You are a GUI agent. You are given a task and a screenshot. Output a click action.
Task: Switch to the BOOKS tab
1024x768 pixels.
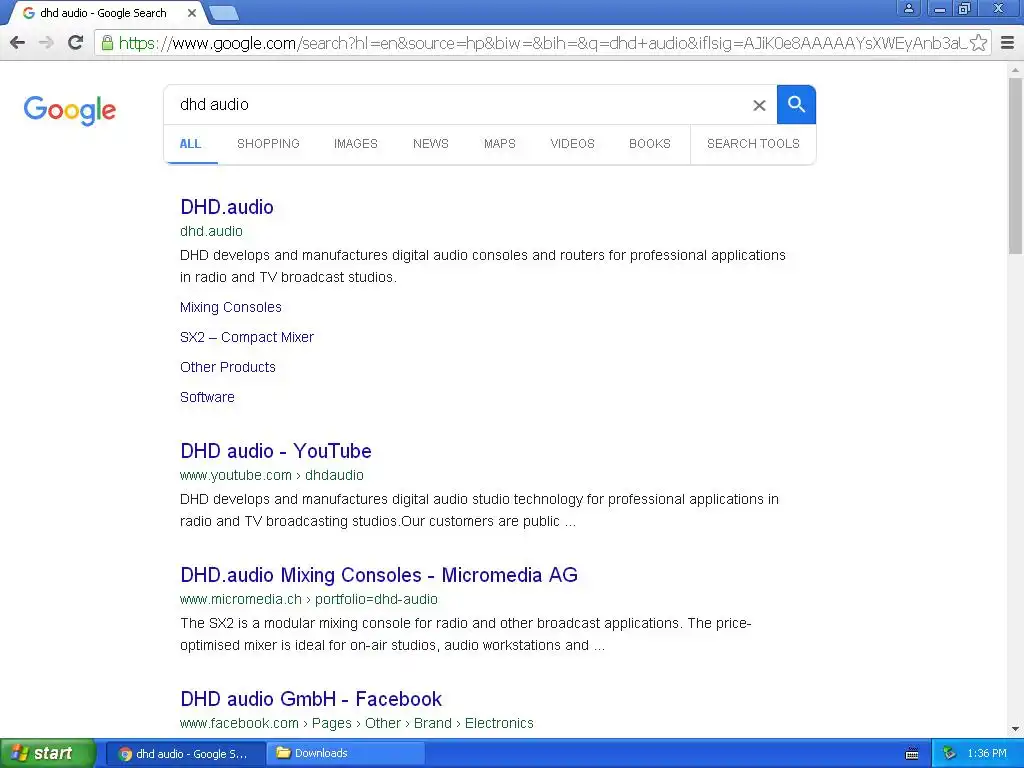pyautogui.click(x=650, y=144)
